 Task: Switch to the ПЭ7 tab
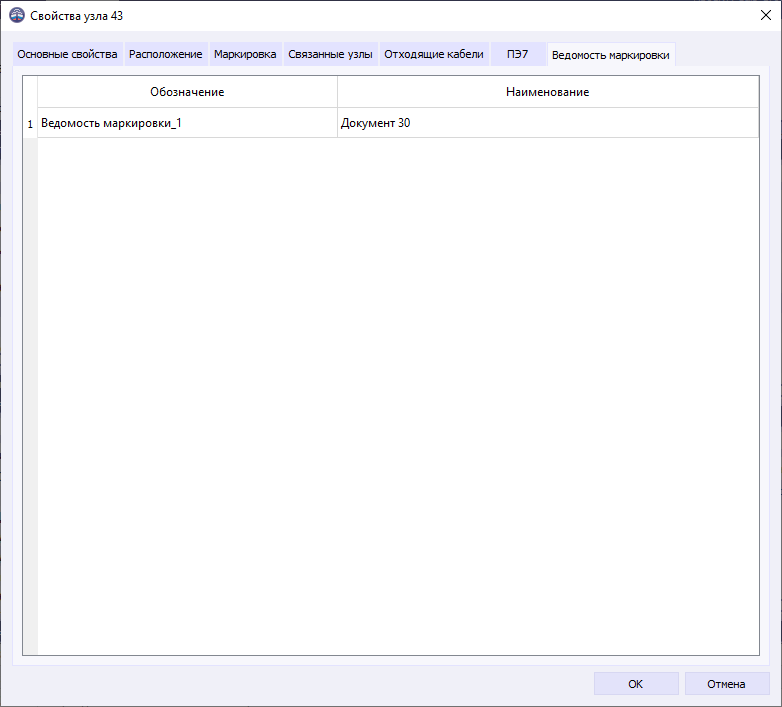[517, 55]
